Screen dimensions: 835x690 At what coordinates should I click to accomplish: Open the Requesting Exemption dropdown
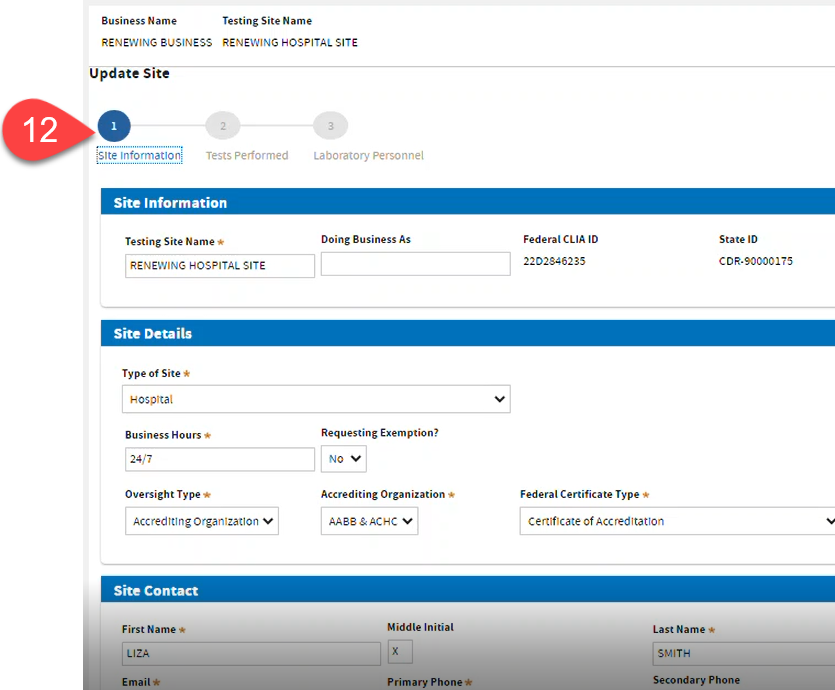[x=343, y=459]
